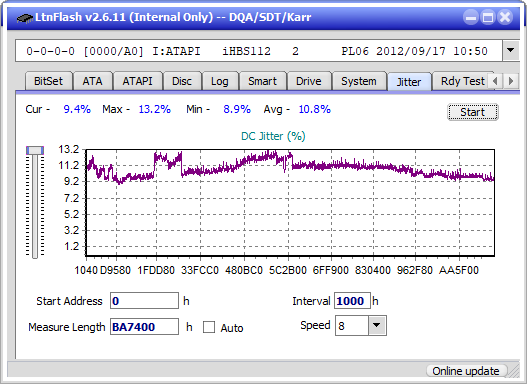
Task: Click the 13.2 y-axis label
Action: 69,149
